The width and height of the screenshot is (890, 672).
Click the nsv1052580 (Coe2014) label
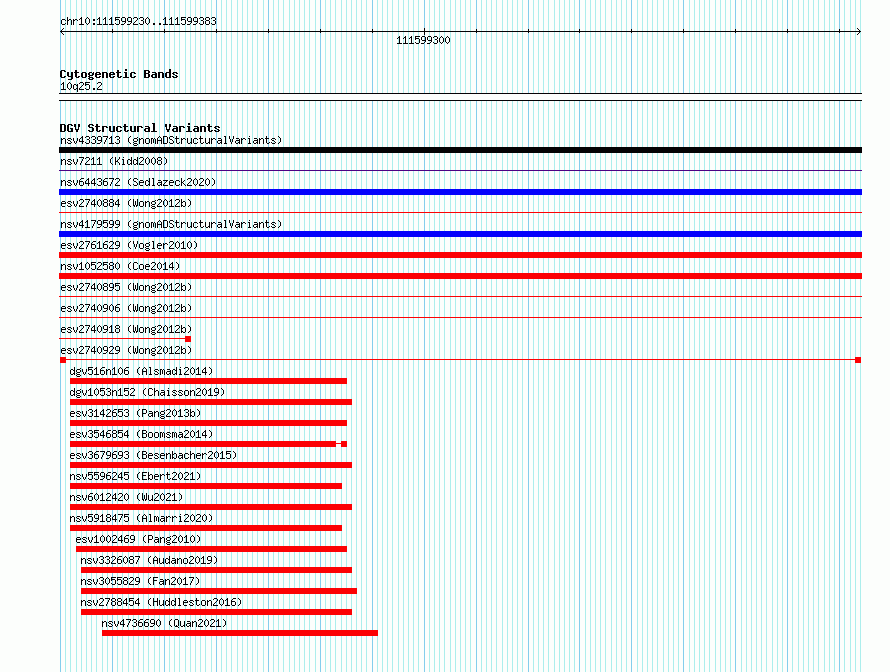click(x=120, y=266)
